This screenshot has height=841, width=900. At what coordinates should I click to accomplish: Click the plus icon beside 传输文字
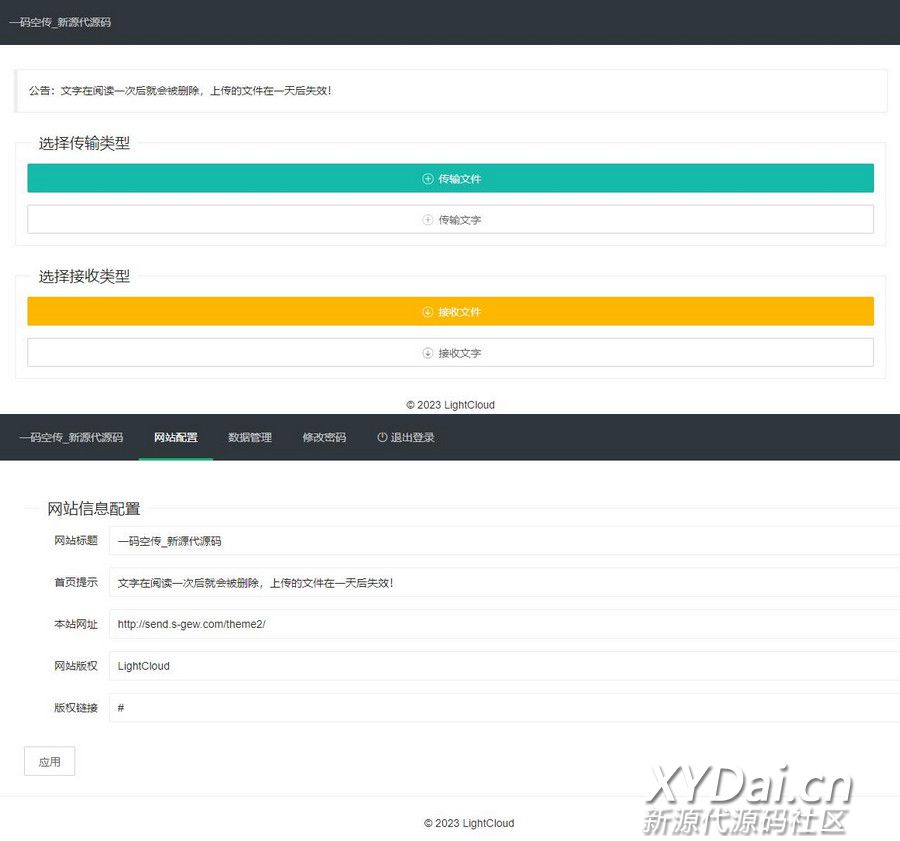(x=428, y=220)
